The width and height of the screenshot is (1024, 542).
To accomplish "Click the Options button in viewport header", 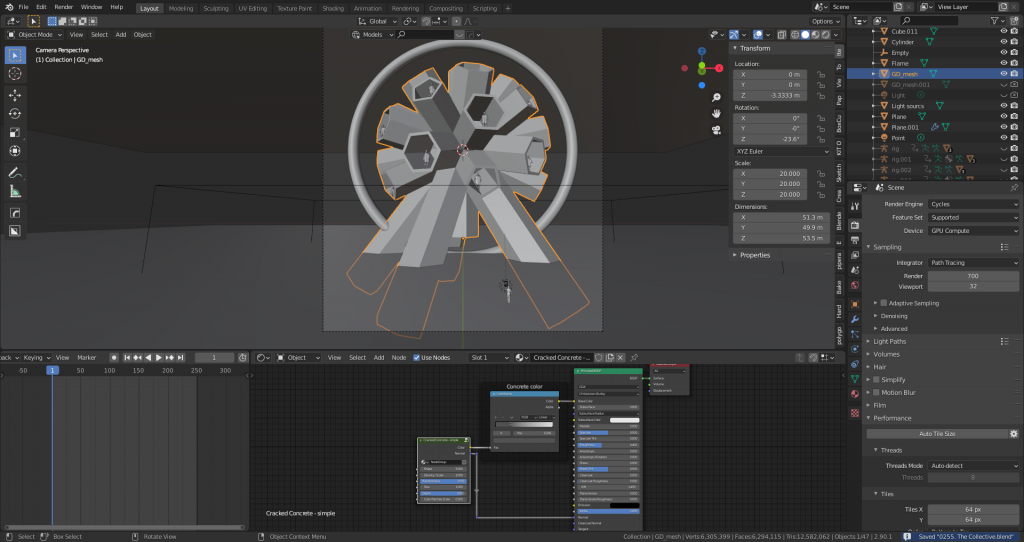I will click(x=825, y=21).
